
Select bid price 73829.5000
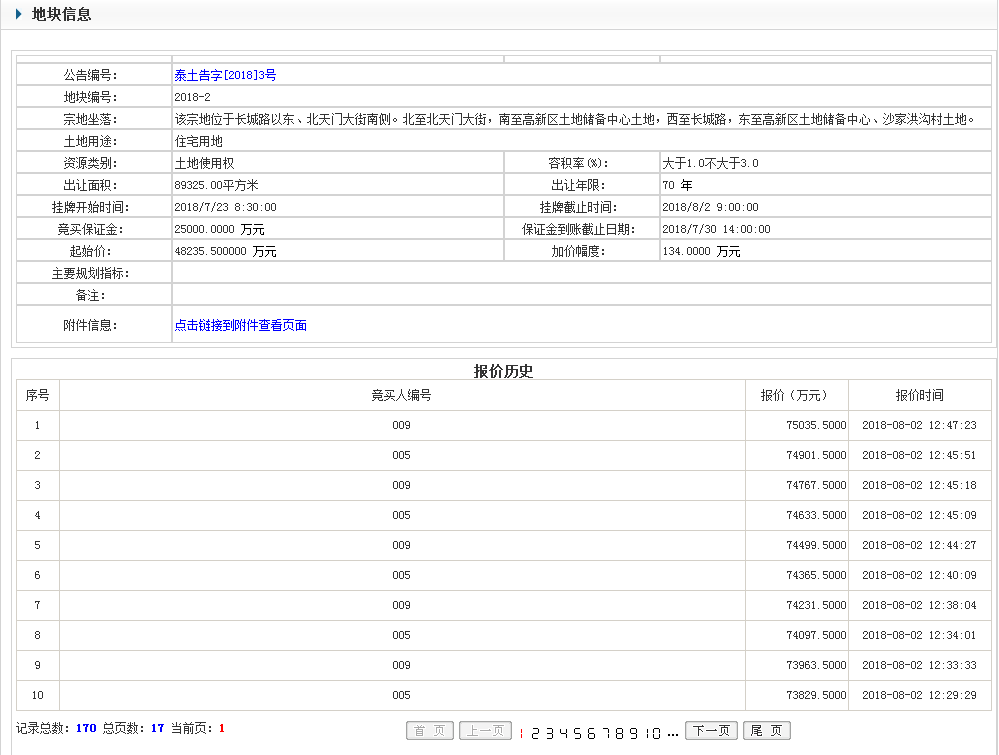[x=816, y=694]
